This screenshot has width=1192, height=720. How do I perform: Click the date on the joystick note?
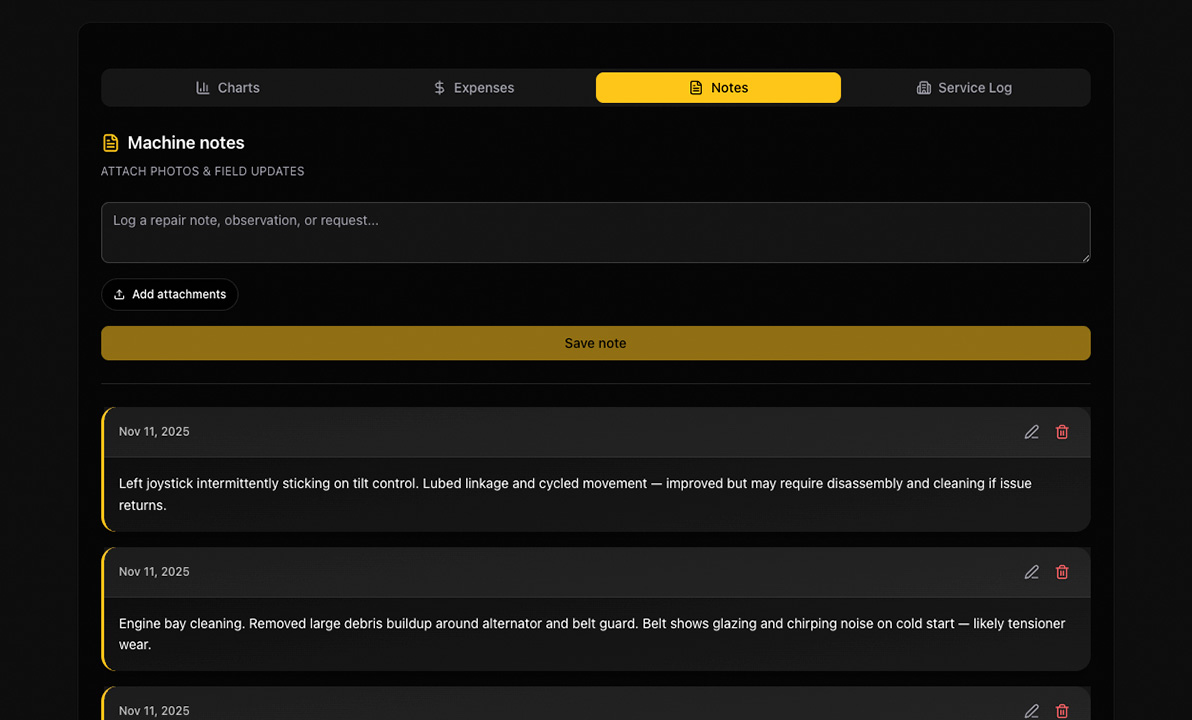[x=154, y=432]
